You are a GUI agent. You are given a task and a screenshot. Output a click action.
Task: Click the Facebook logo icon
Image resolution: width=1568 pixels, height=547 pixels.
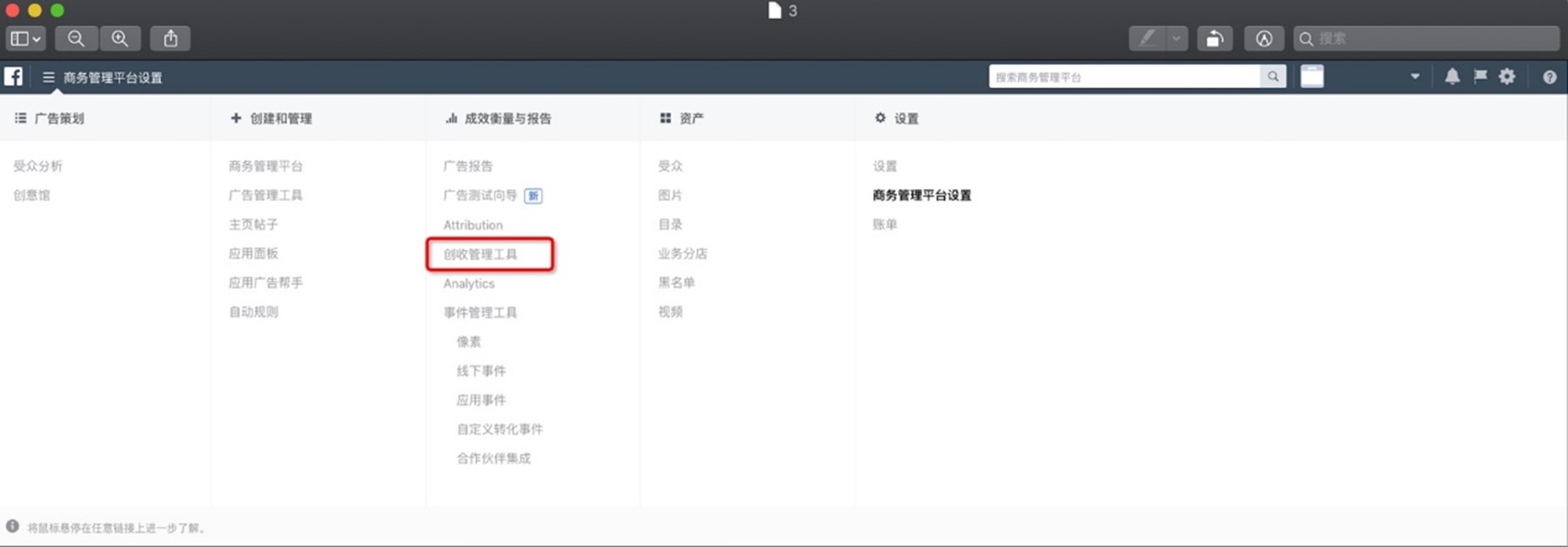coord(13,76)
